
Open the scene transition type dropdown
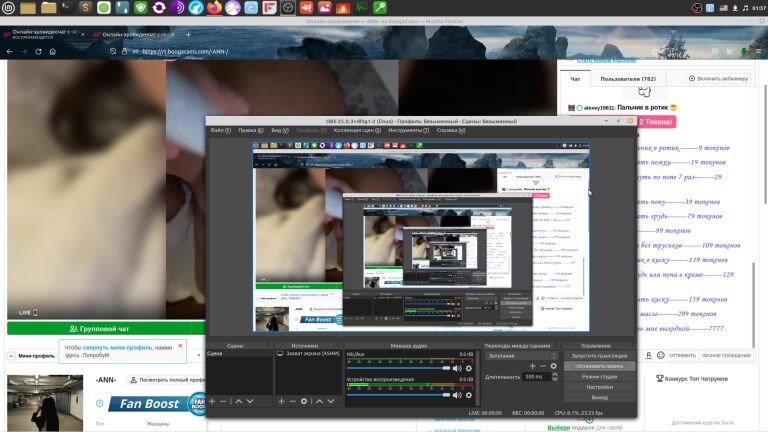point(520,355)
